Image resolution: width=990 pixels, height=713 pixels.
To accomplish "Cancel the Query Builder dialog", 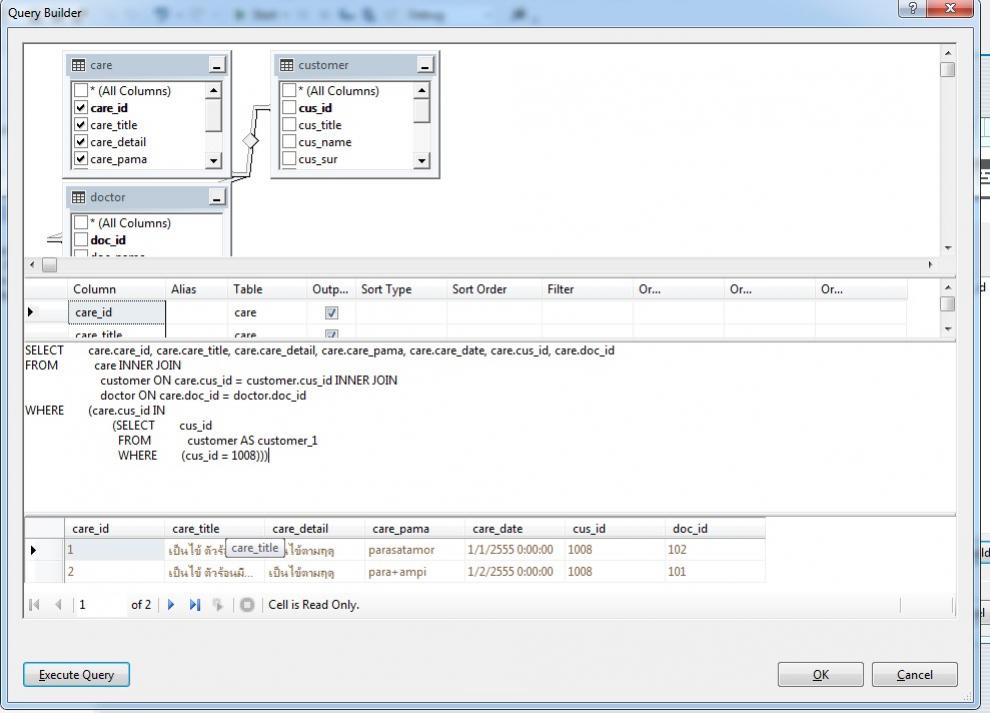I will coord(914,674).
